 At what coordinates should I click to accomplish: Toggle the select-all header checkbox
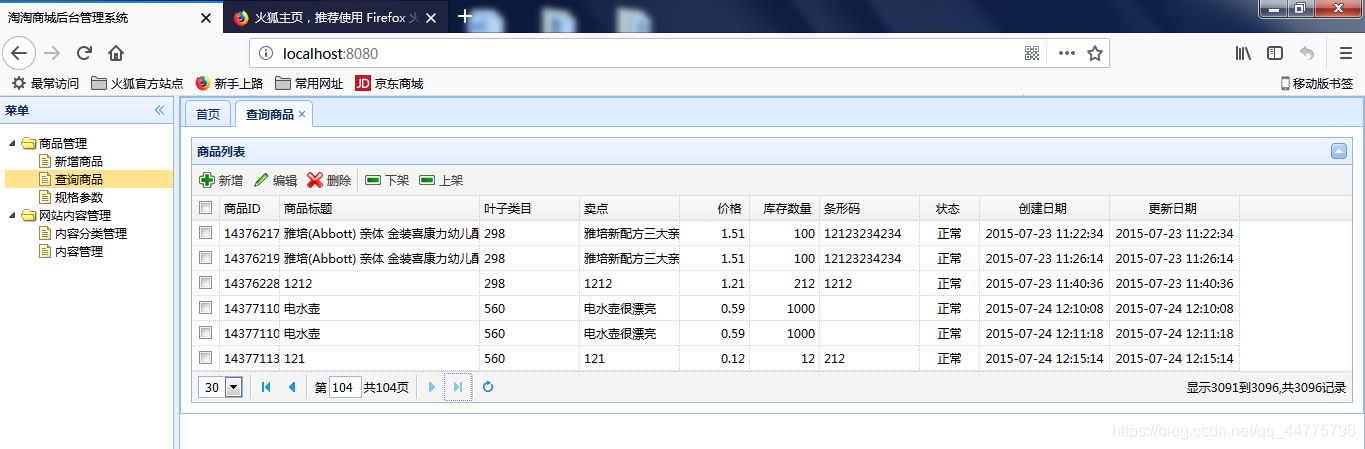click(205, 208)
